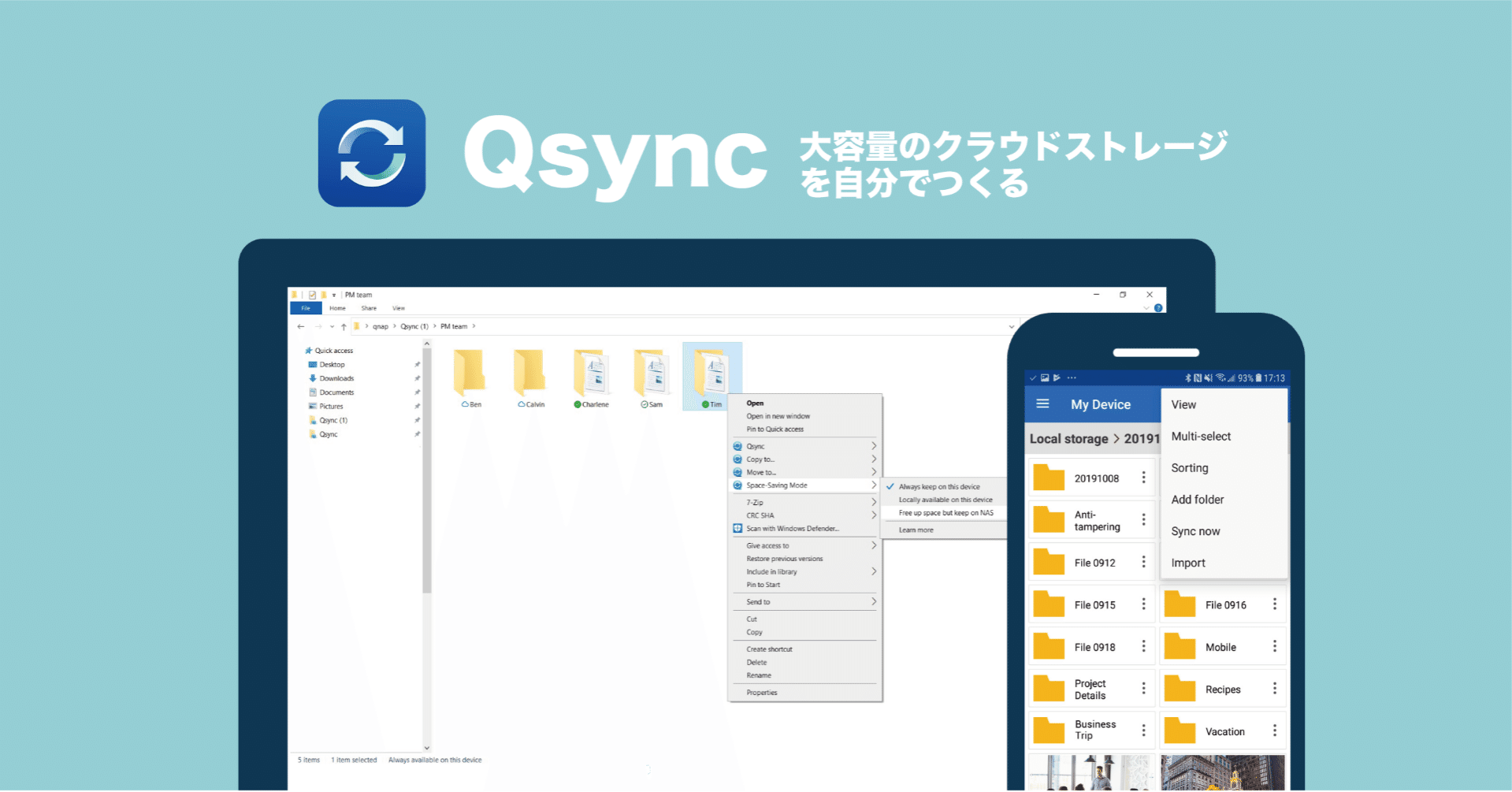Select Free up space but keep on NAS
This screenshot has width=1512, height=792.
[x=945, y=512]
